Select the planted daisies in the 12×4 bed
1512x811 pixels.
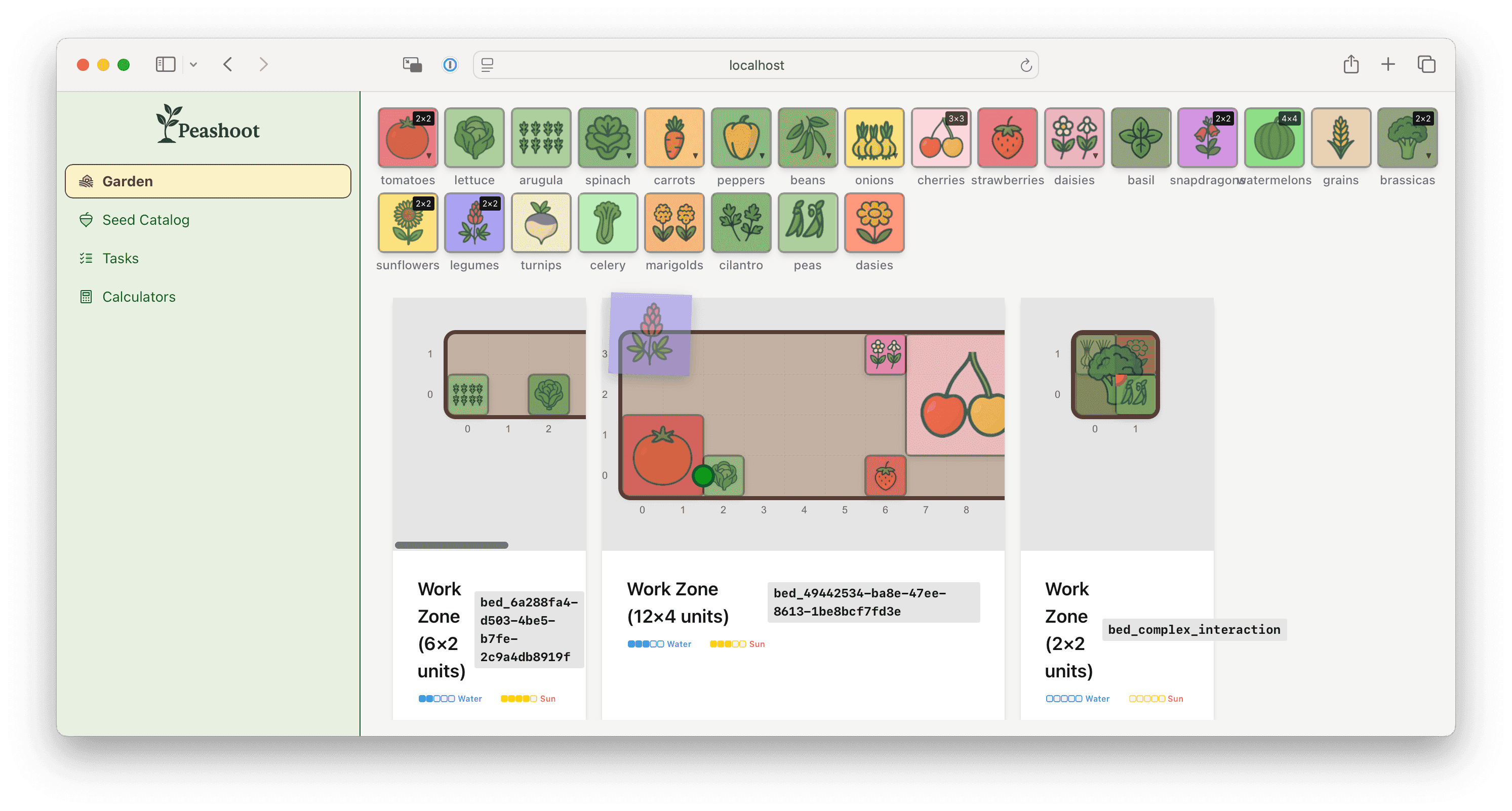[x=885, y=354]
